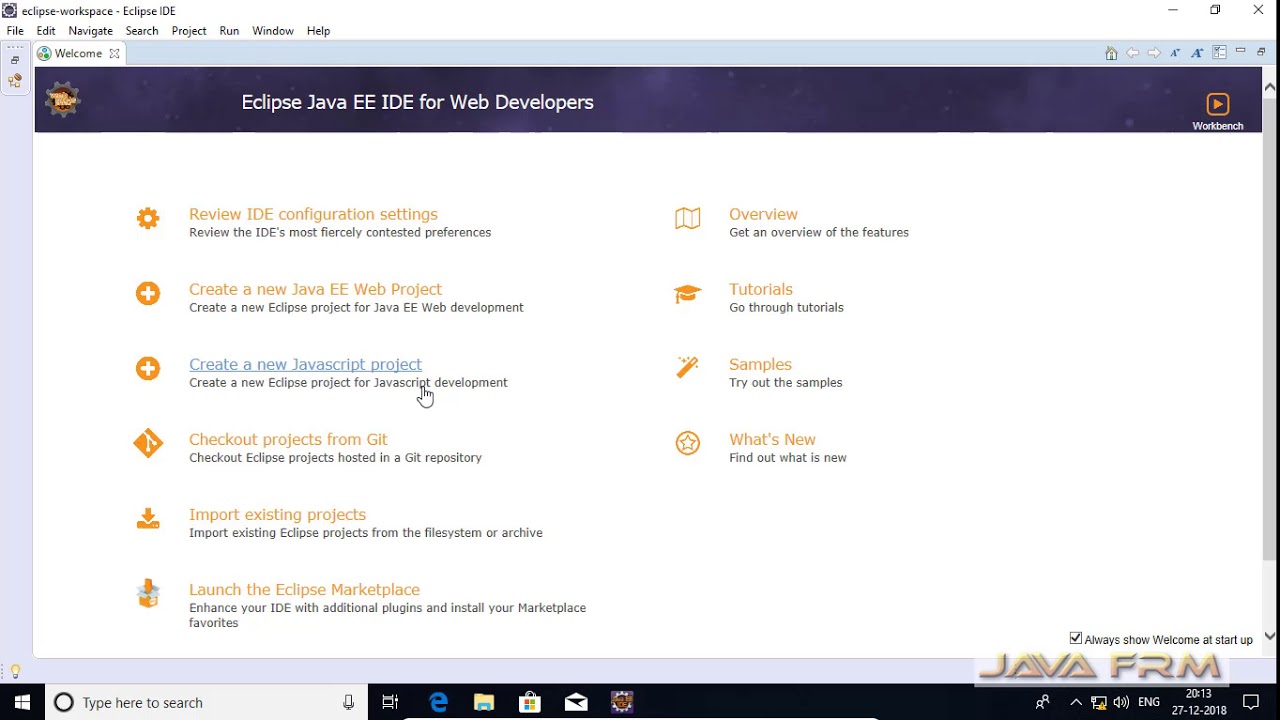The height and width of the screenshot is (720, 1280).
Task: Click the scrollbar down arrow
Action: (1270, 636)
